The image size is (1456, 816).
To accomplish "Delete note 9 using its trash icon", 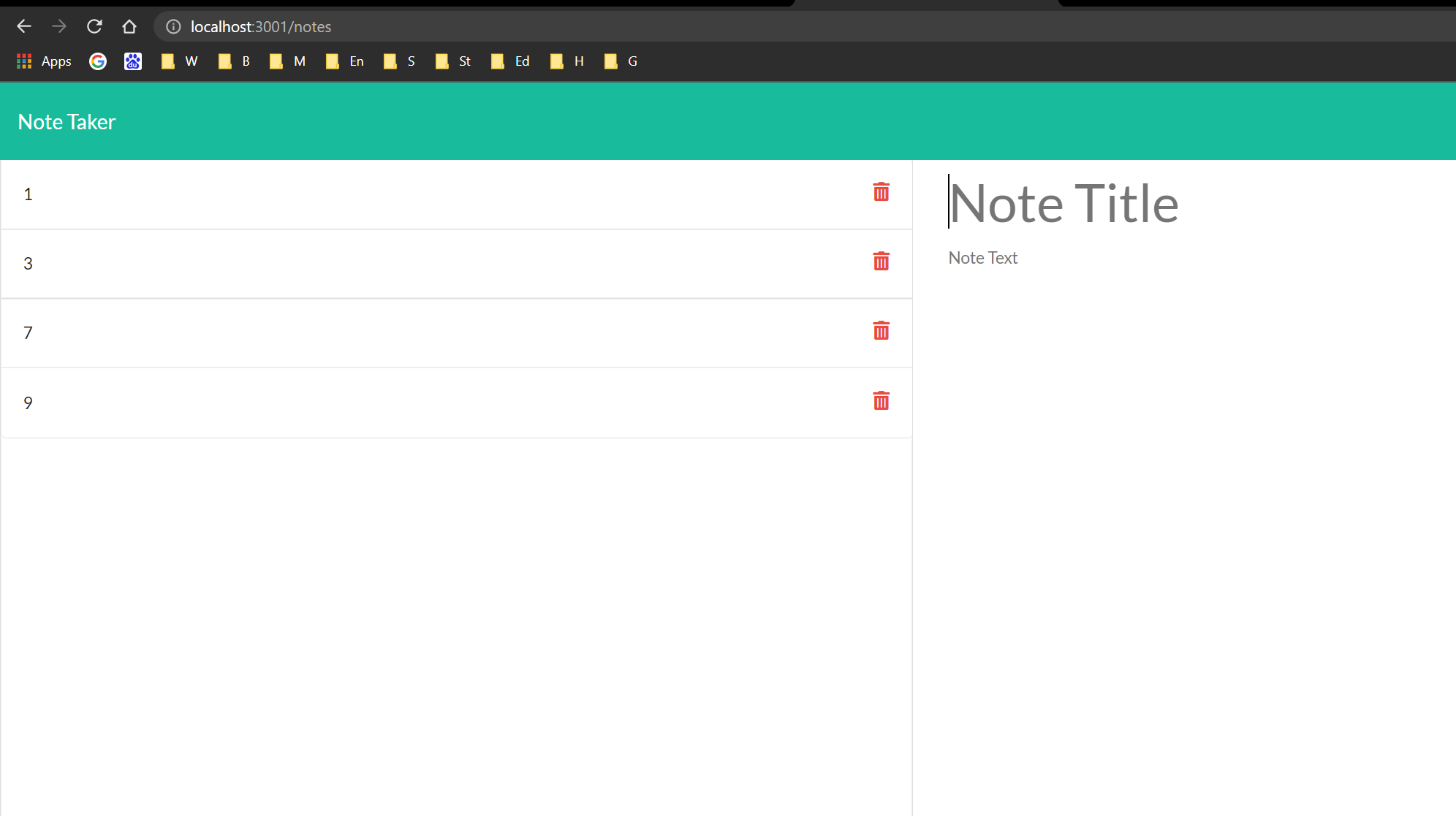I will 881,400.
